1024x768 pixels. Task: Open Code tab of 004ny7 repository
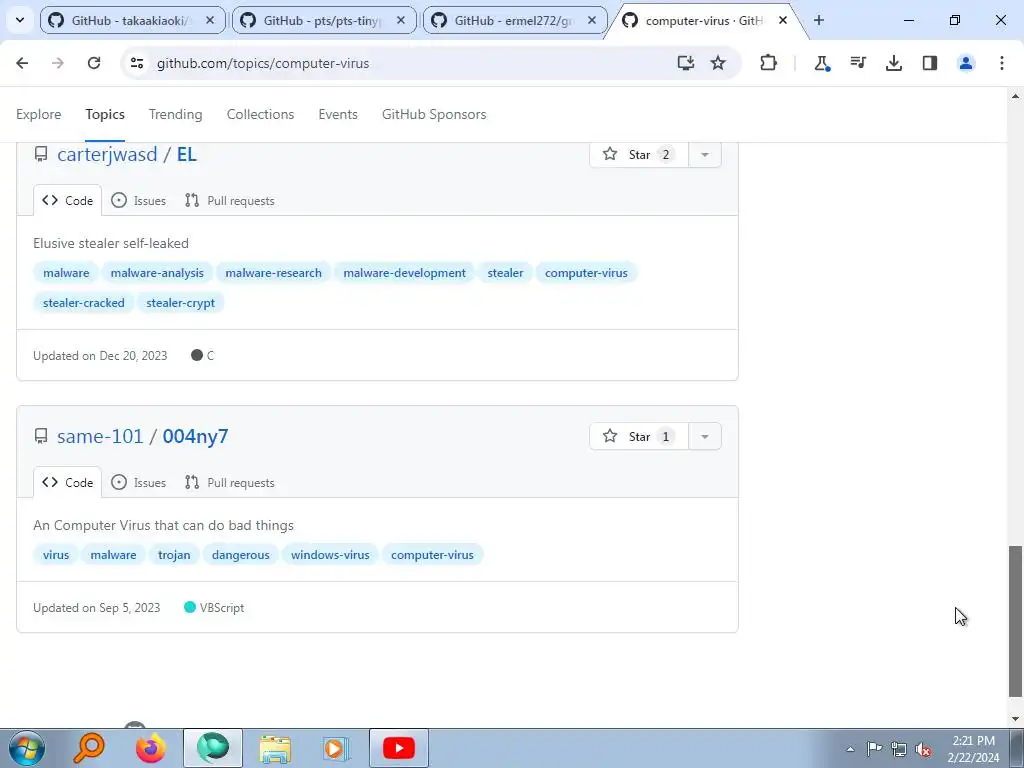[x=67, y=483]
